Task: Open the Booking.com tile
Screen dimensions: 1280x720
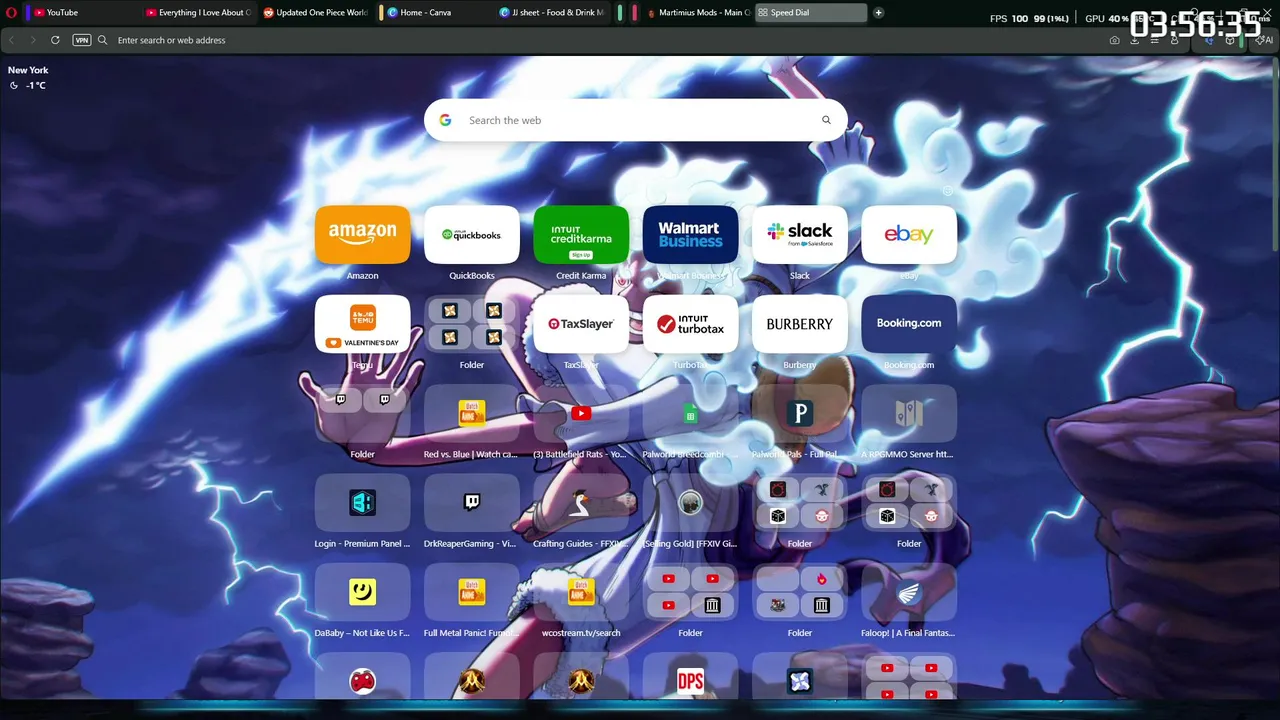Action: click(x=909, y=324)
